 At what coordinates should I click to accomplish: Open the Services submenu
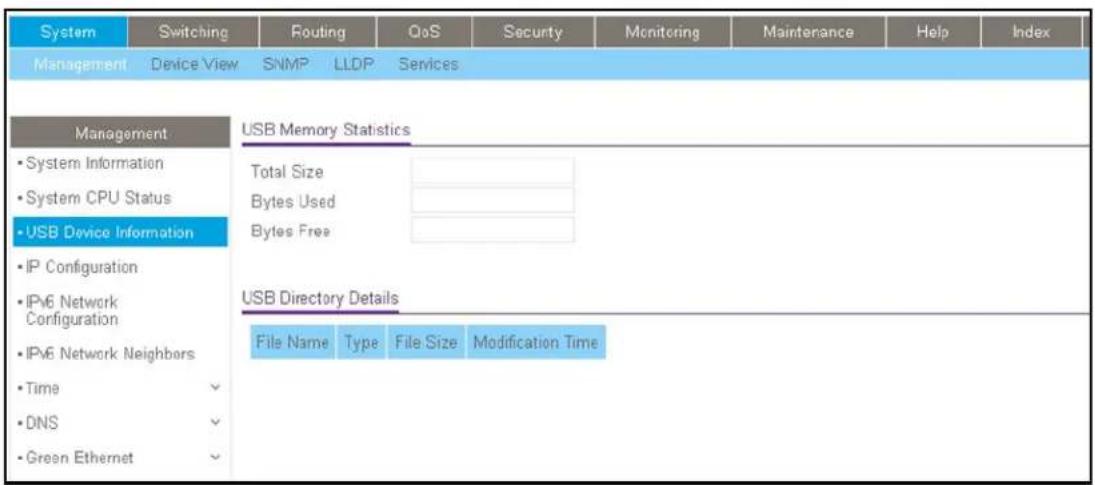pos(428,64)
